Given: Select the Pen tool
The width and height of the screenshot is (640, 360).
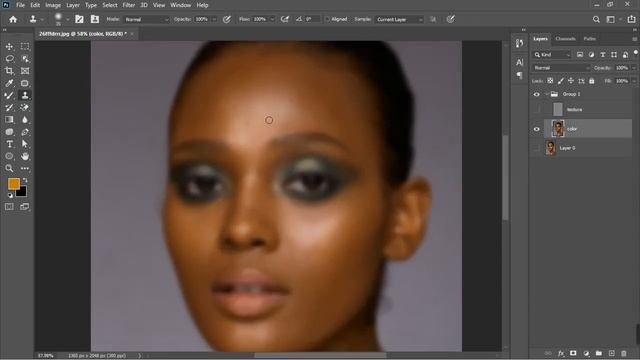Looking at the screenshot, I should tap(25, 132).
